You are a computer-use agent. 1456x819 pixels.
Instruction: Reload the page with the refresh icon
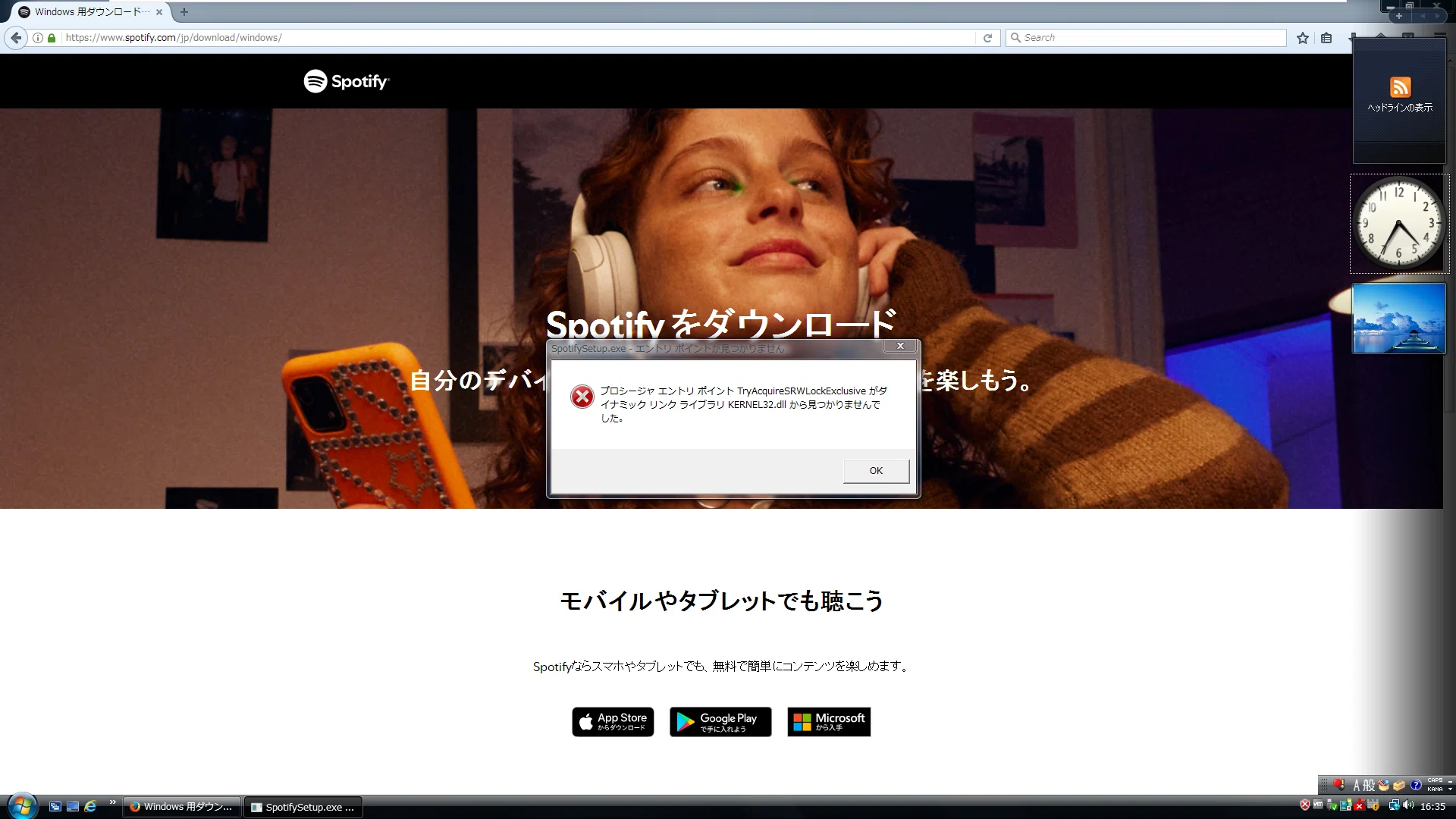click(x=987, y=37)
